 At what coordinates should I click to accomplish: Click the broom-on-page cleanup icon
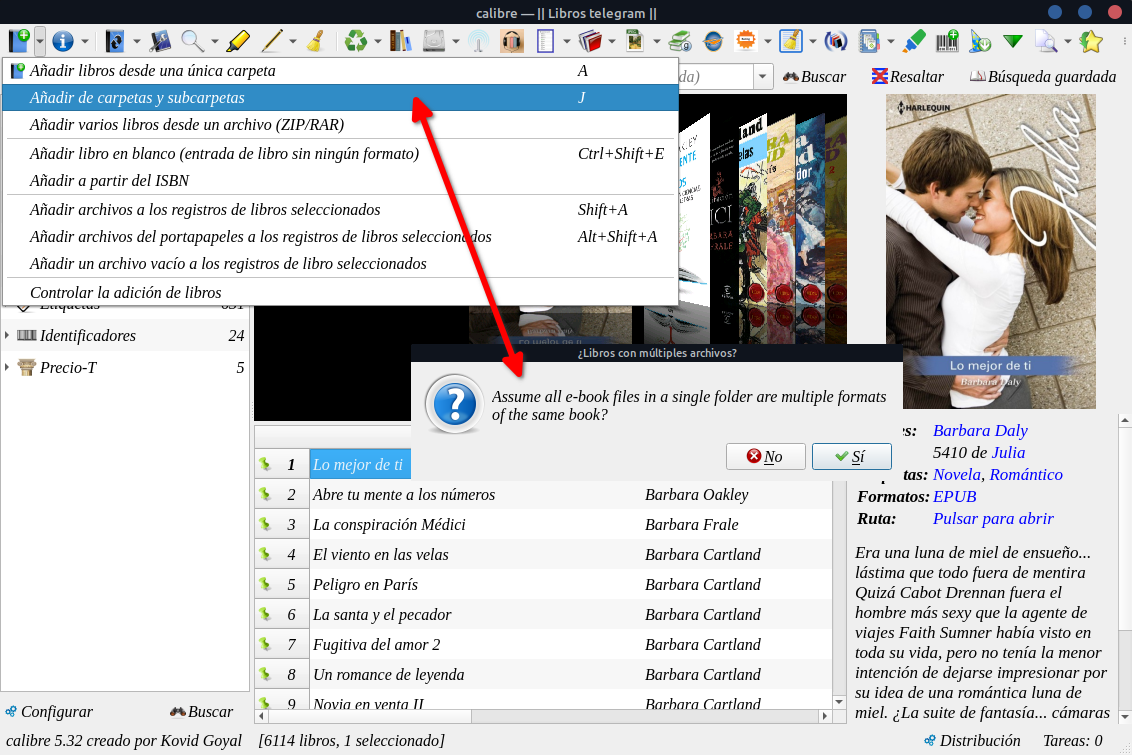pos(791,41)
